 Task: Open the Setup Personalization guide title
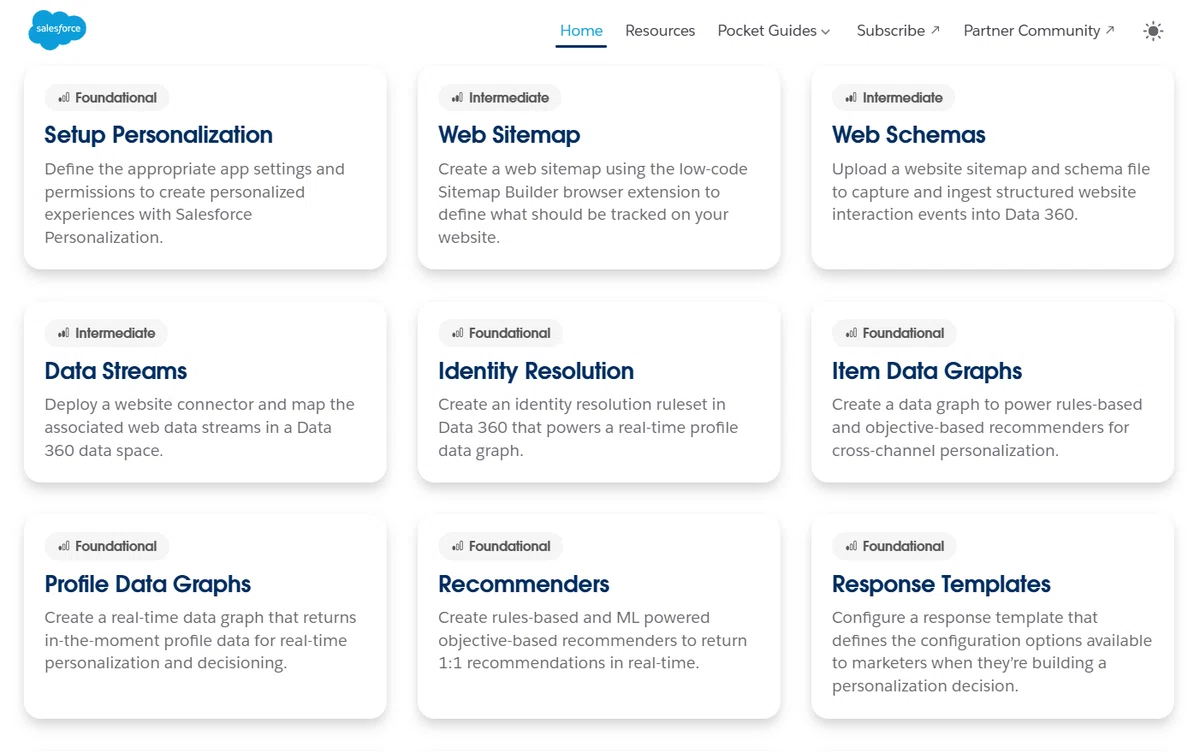[x=158, y=135]
